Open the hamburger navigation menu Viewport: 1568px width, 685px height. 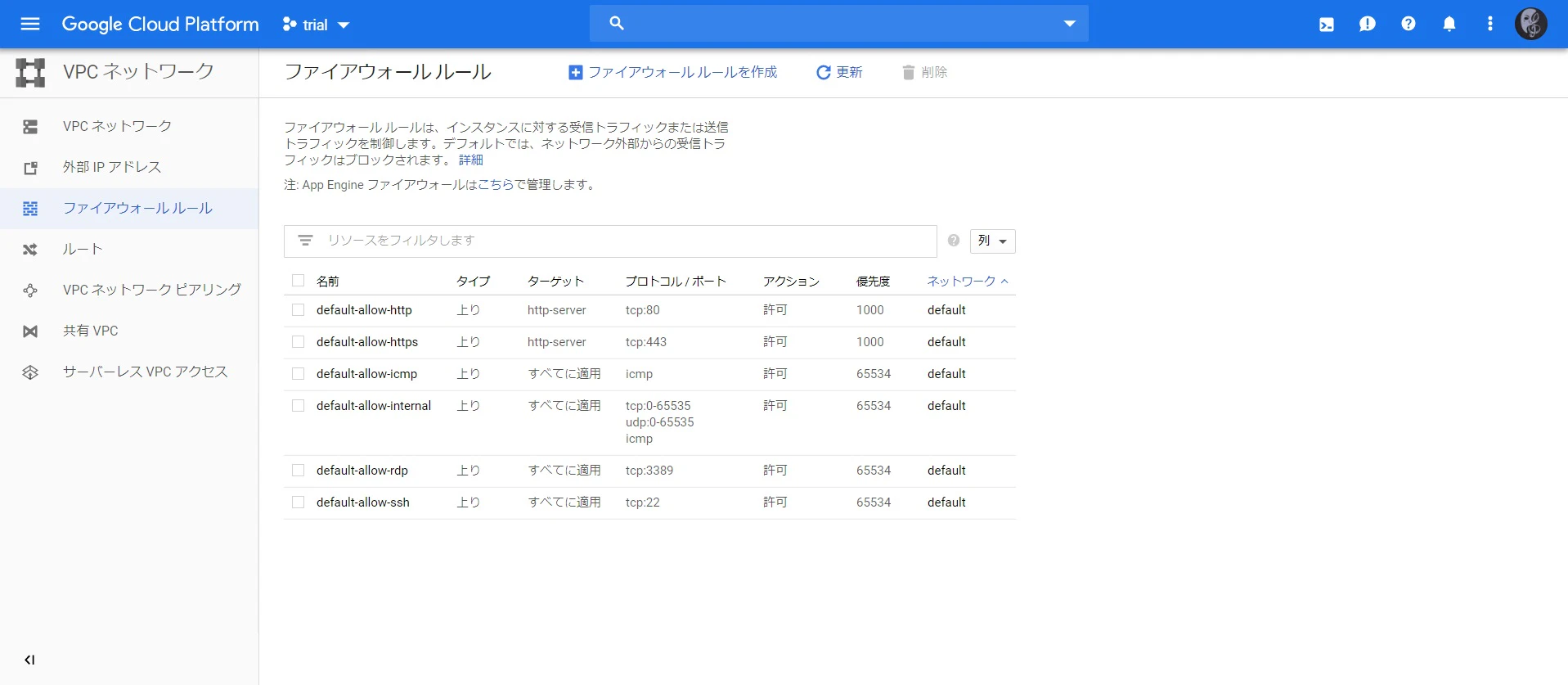(x=30, y=24)
